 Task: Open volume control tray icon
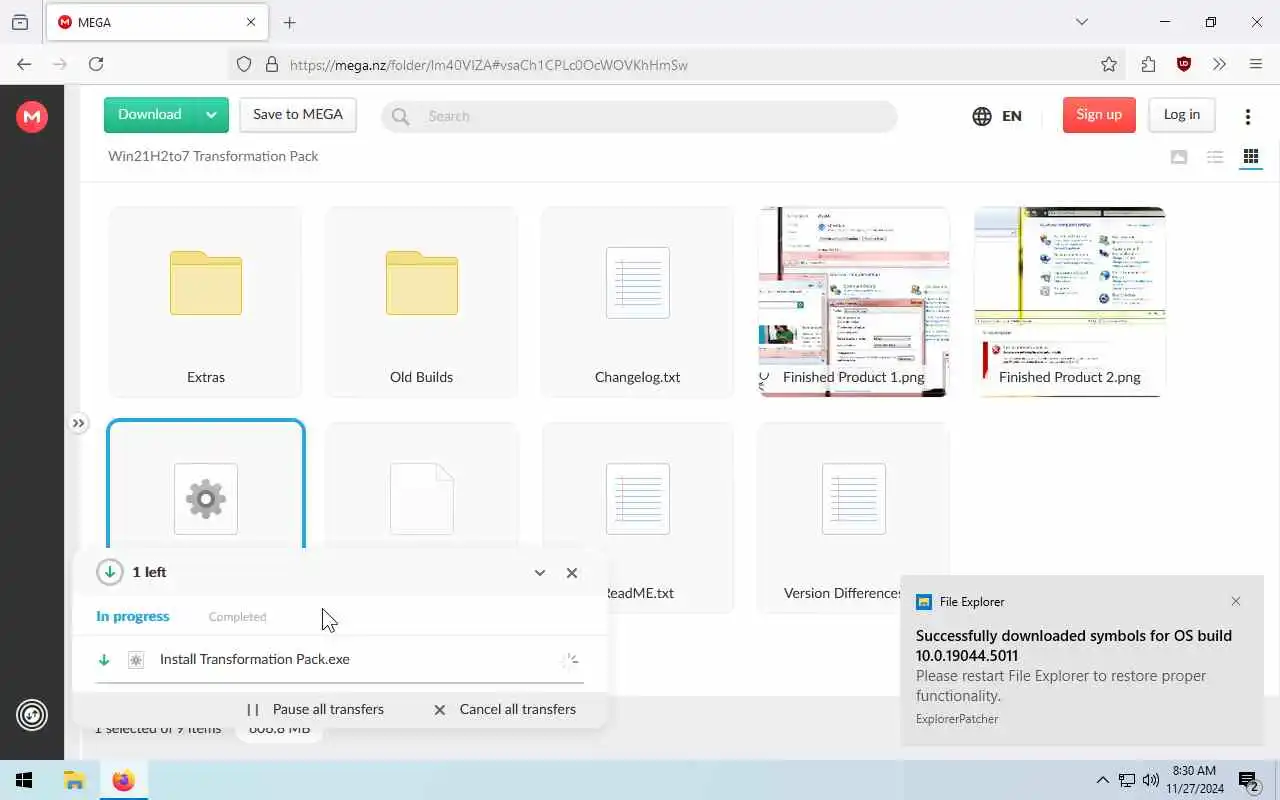(x=1151, y=780)
